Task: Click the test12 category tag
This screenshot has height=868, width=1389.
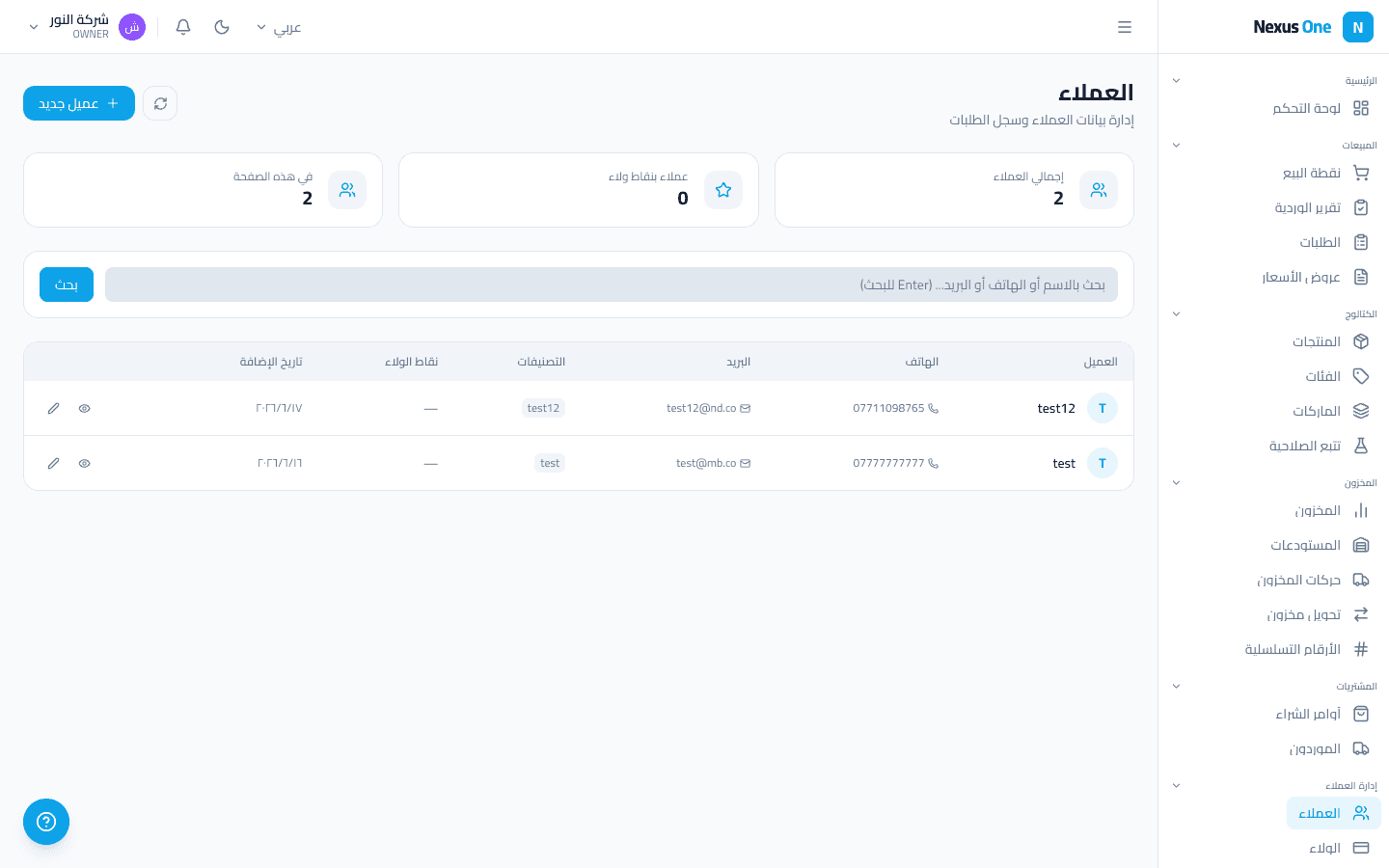Action: [543, 408]
